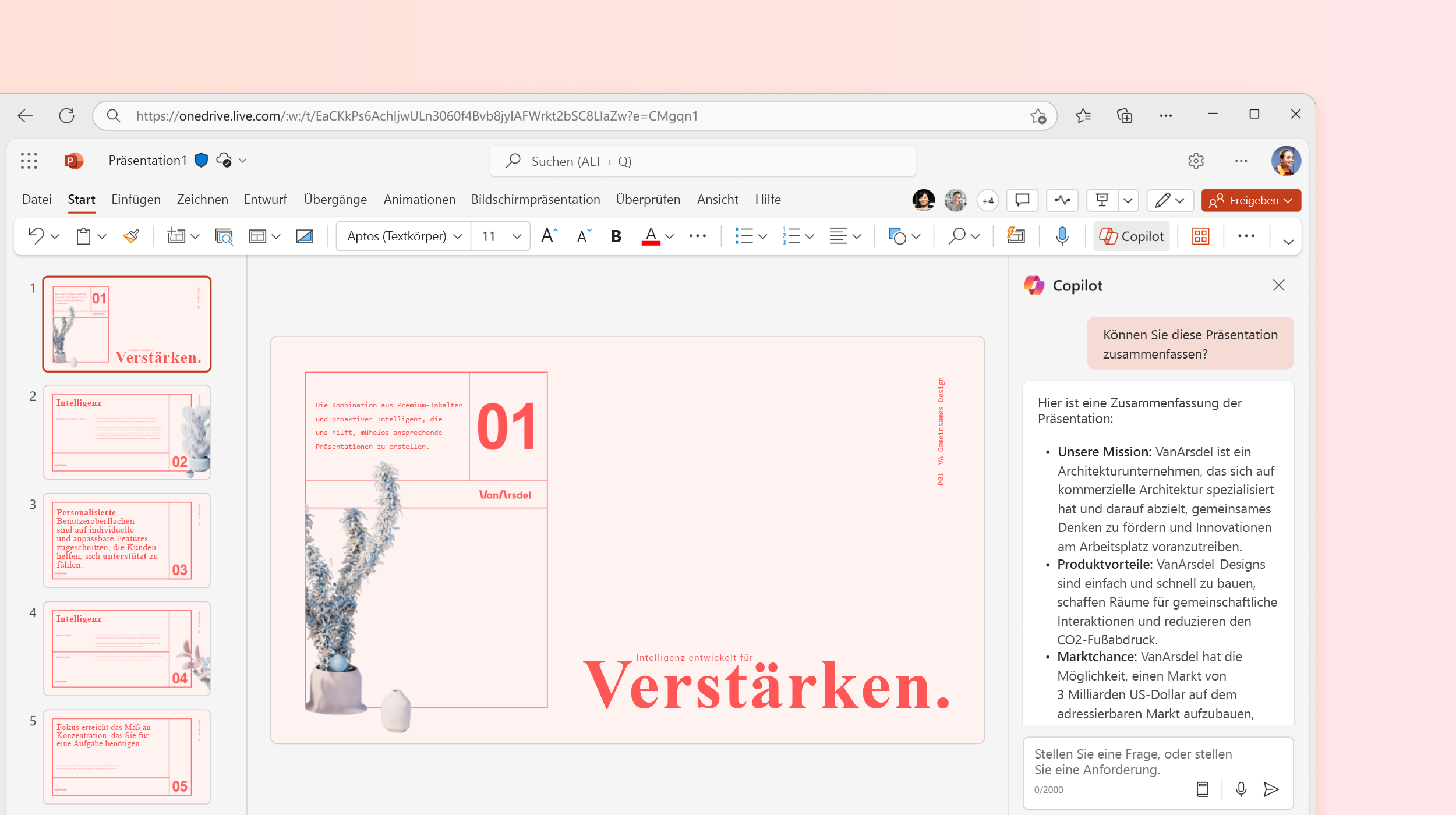Click the Bold formatting icon
Viewport: 1456px width, 815px height.
(x=616, y=236)
